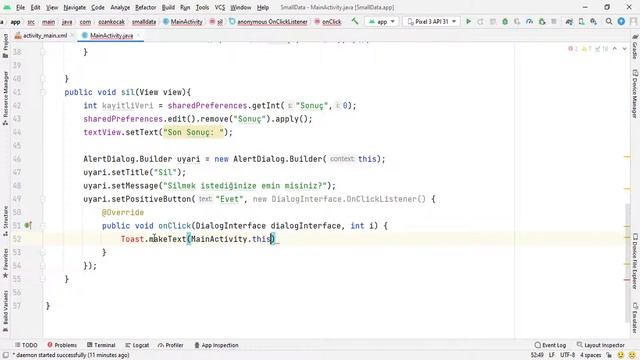
Task: Collapse the fold marker at line 49
Action: tap(43, 199)
